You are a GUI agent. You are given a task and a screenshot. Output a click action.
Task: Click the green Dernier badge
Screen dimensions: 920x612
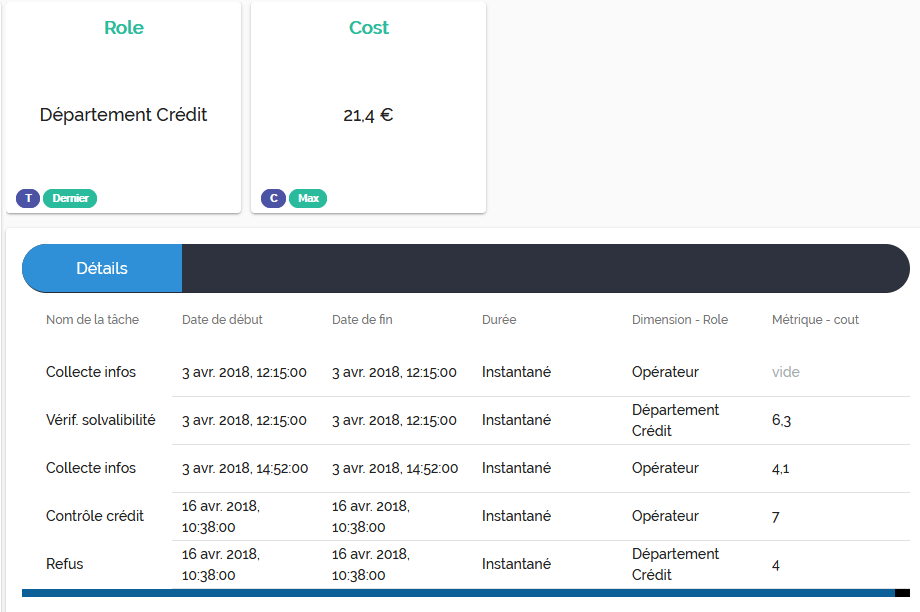(70, 198)
